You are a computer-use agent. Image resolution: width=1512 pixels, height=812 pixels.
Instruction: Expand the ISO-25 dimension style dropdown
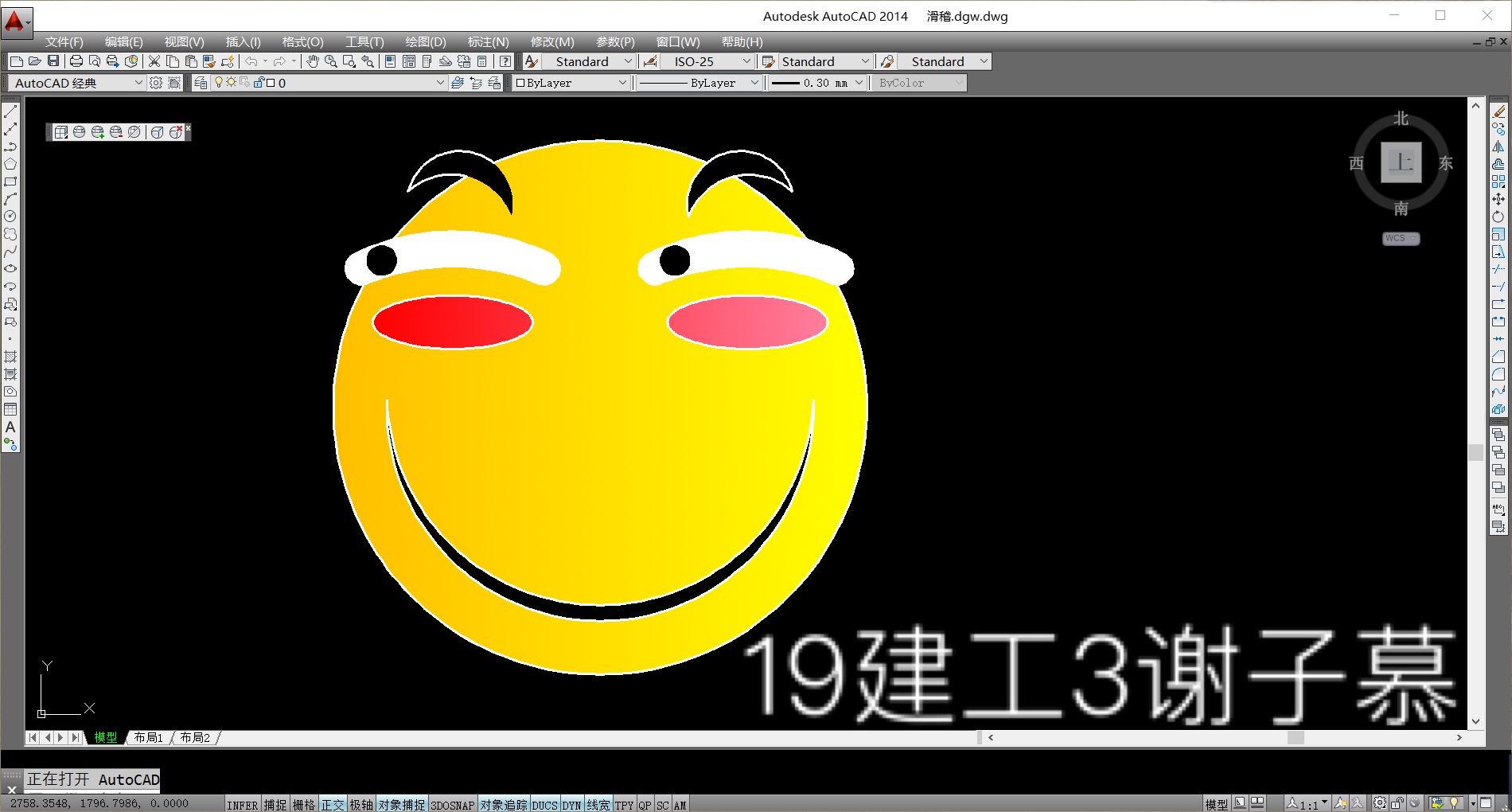pyautogui.click(x=746, y=61)
